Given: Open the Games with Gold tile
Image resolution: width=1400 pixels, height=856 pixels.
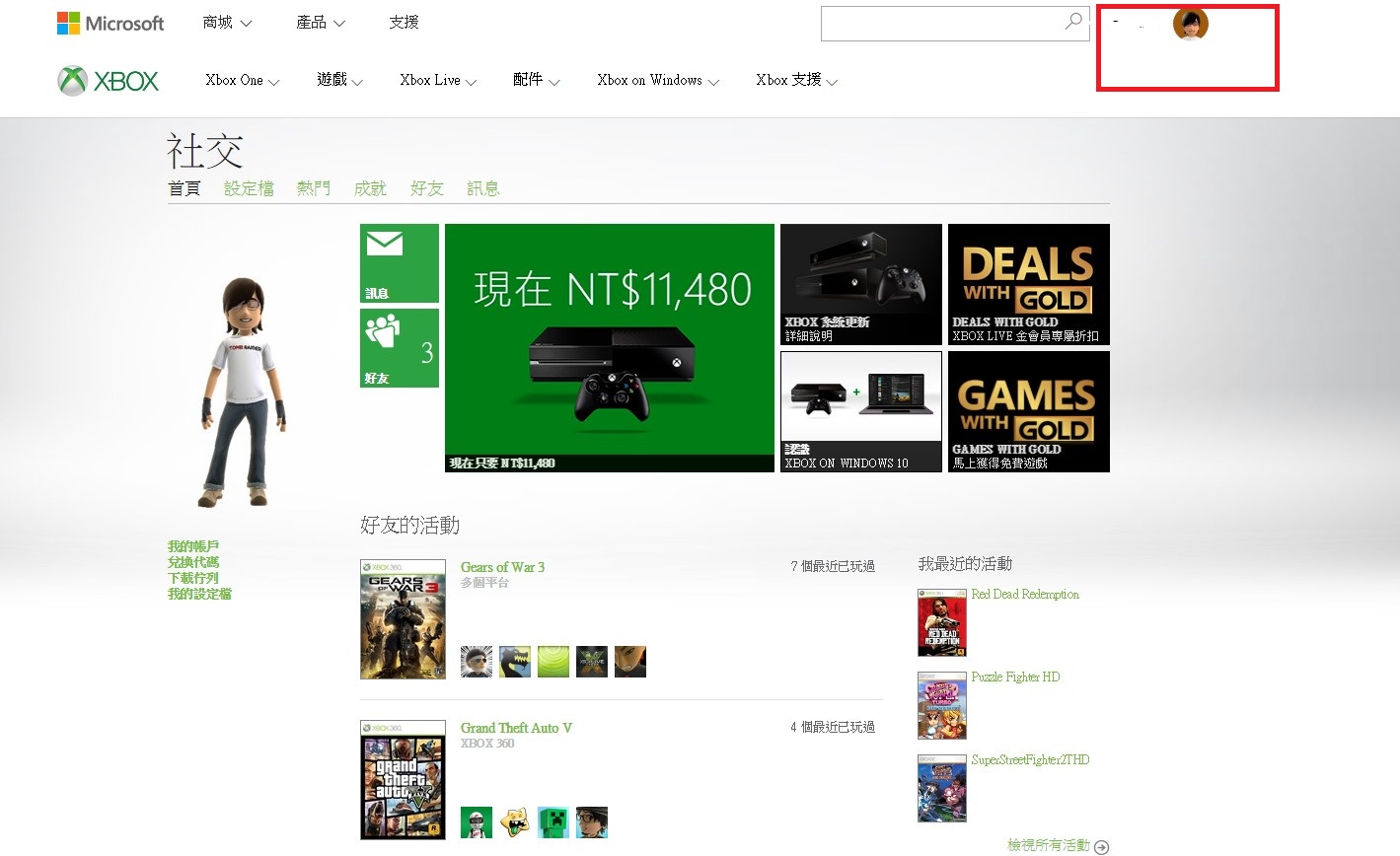Looking at the screenshot, I should tap(1029, 412).
